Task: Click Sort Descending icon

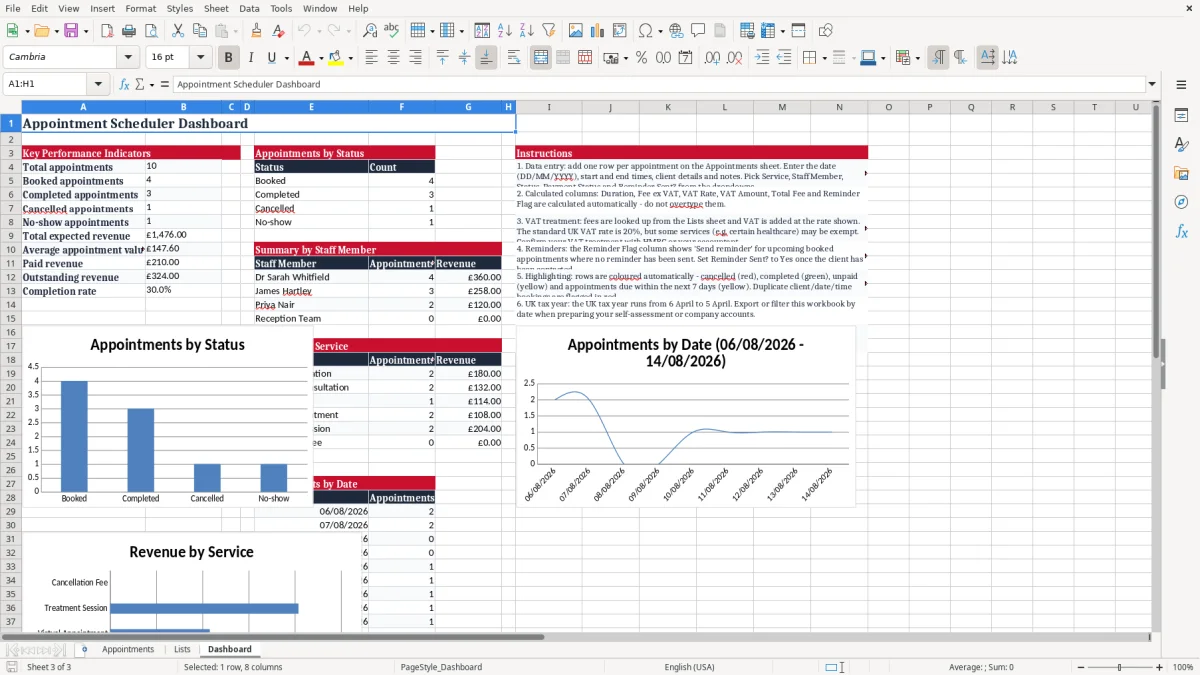Action: [526, 31]
